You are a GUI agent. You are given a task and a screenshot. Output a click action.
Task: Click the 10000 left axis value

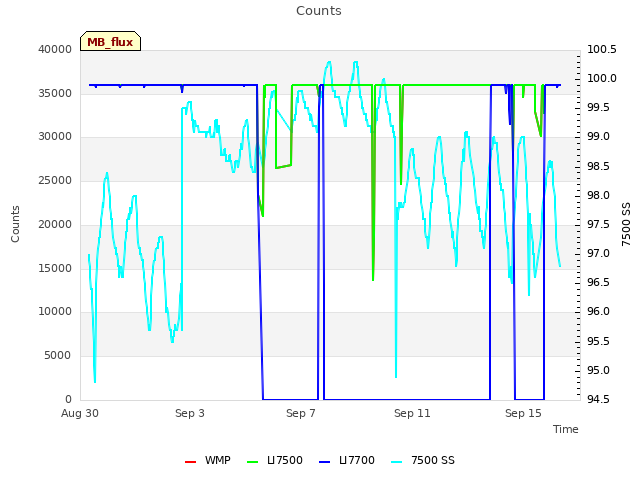pos(55,312)
